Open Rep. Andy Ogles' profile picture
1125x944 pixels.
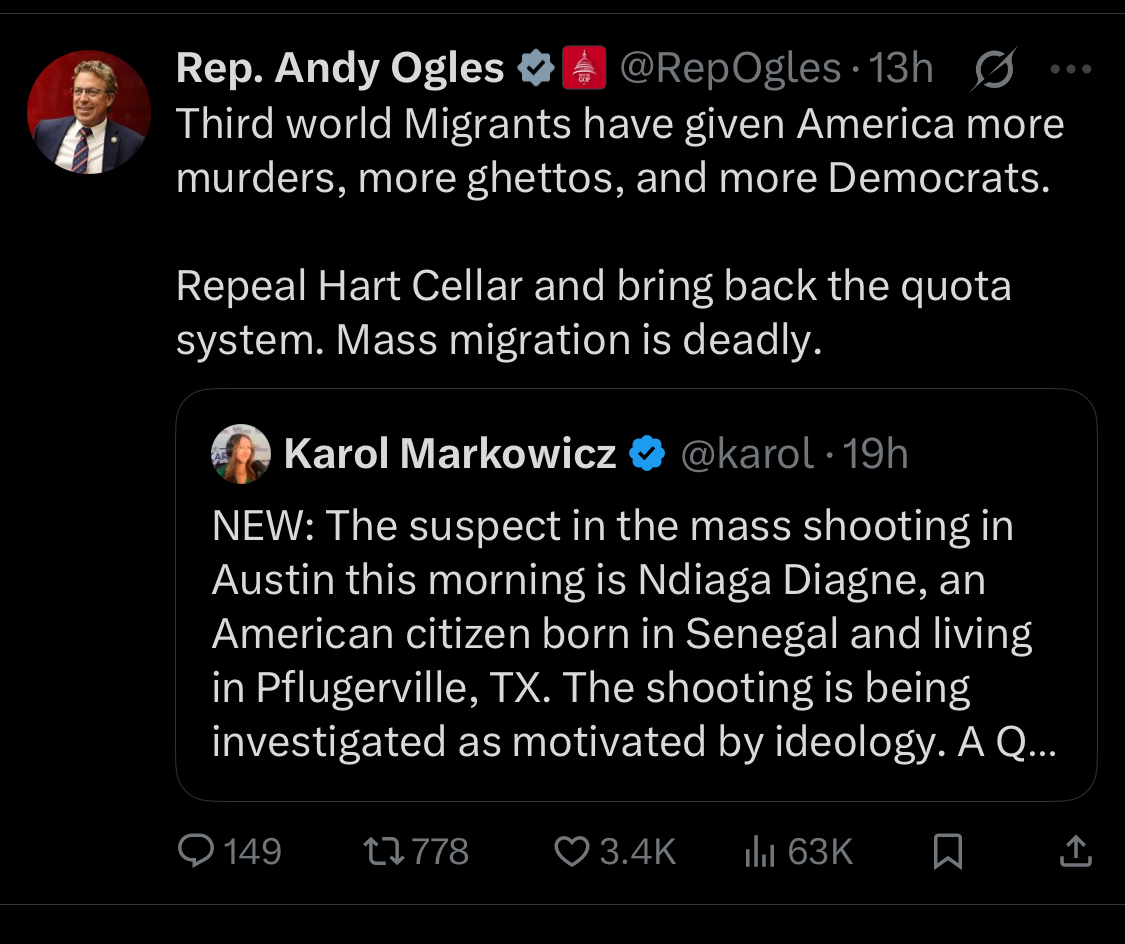(x=88, y=112)
